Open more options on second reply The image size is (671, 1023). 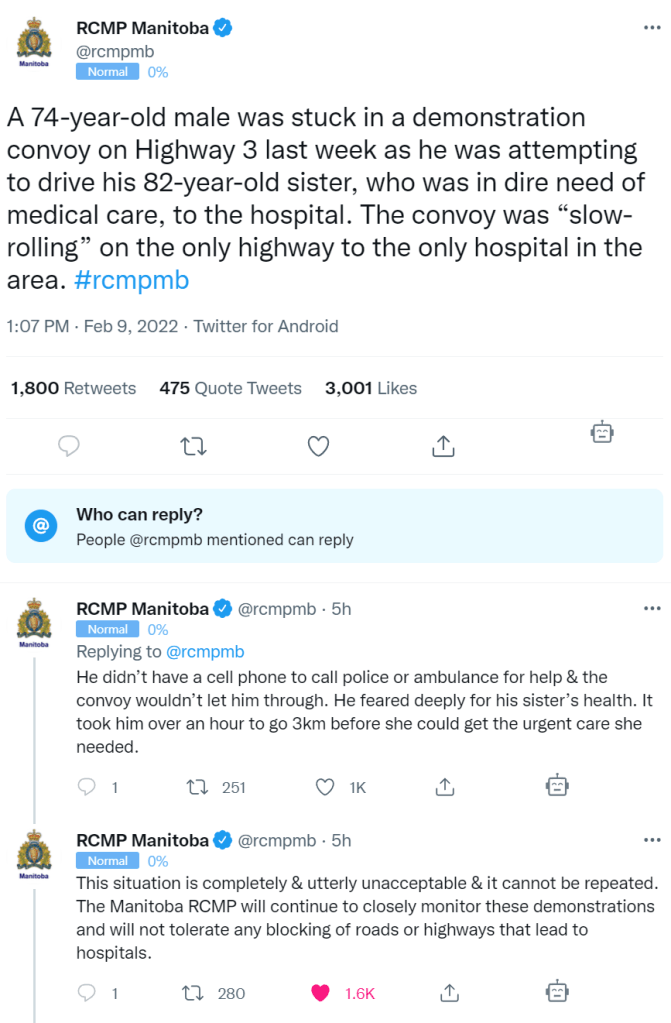coord(652,840)
